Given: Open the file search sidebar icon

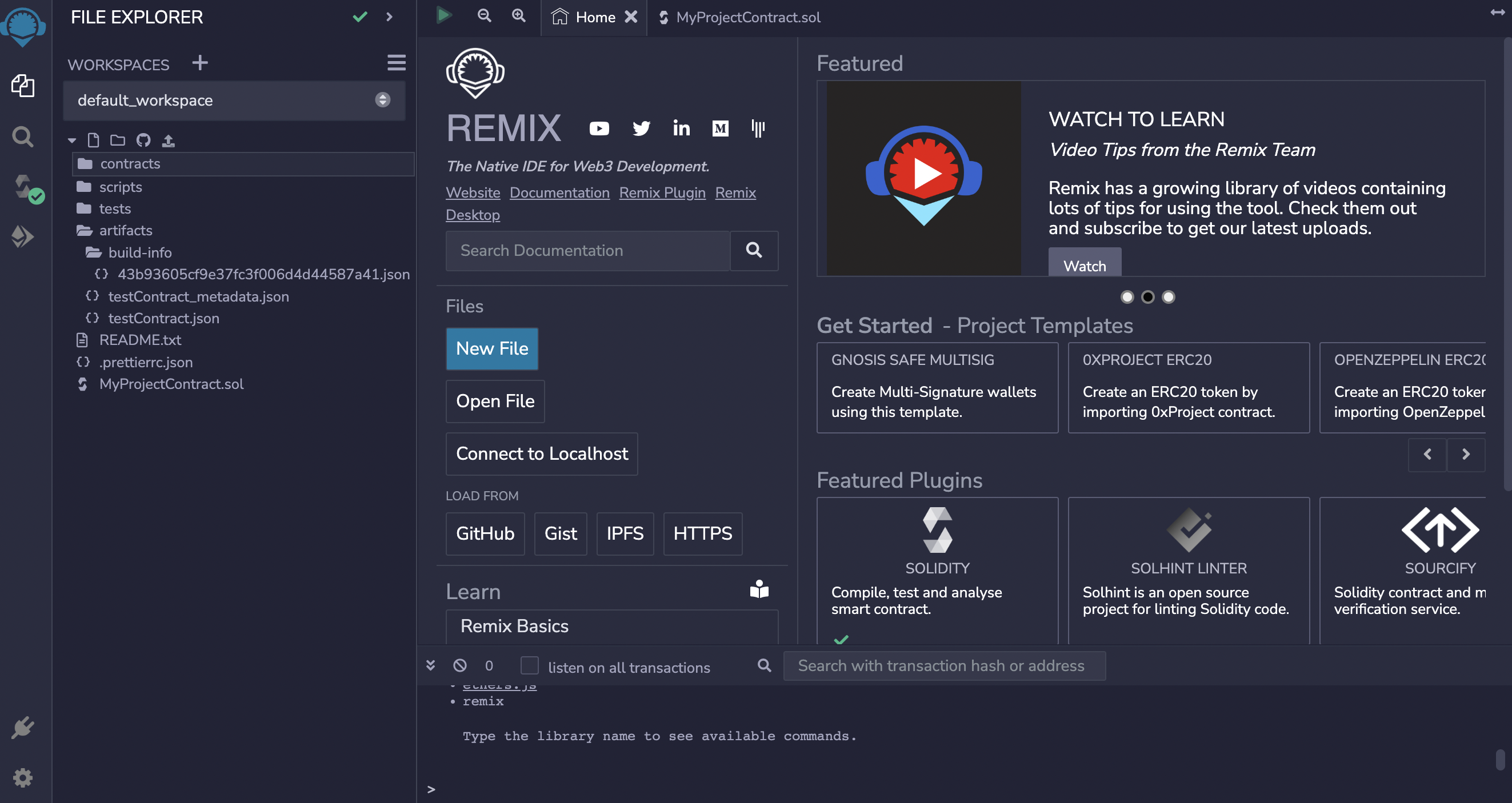Looking at the screenshot, I should 22,136.
